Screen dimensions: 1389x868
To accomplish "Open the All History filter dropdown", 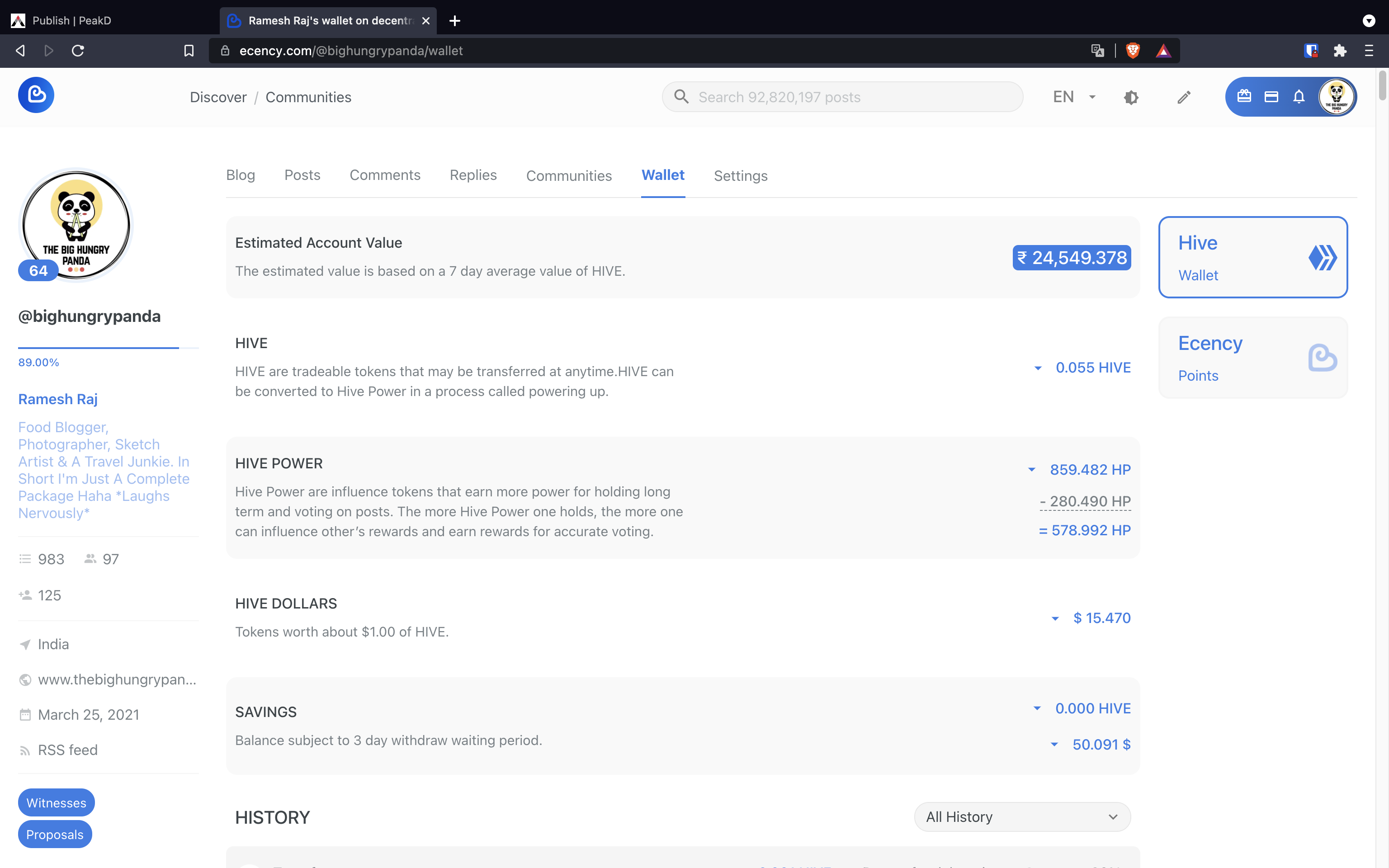I will pyautogui.click(x=1022, y=817).
